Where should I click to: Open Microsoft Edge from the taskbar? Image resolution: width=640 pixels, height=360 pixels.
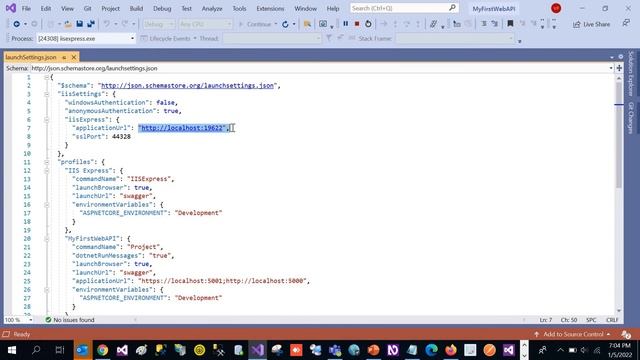[x=431, y=350]
